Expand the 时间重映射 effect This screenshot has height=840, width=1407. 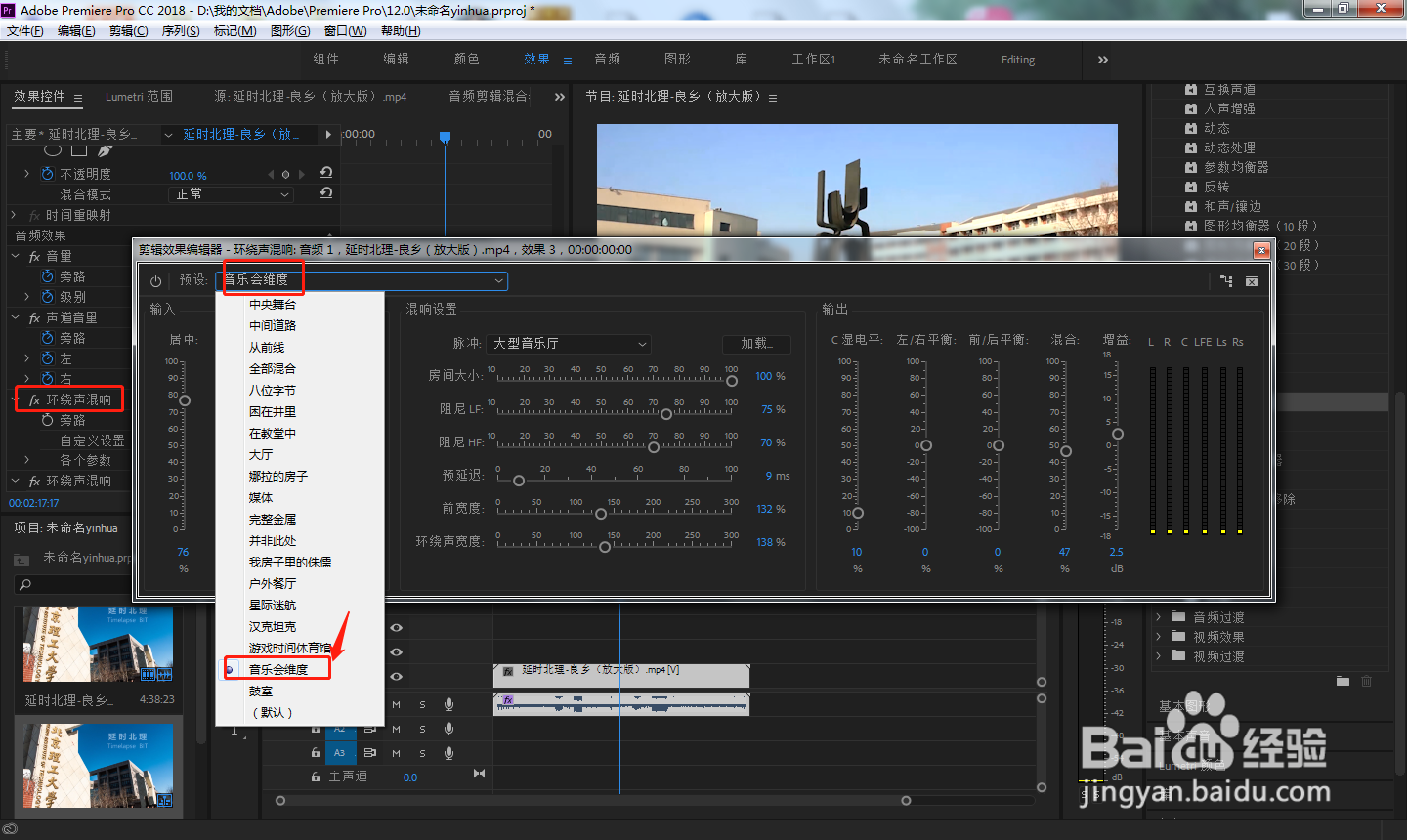pyautogui.click(x=14, y=215)
